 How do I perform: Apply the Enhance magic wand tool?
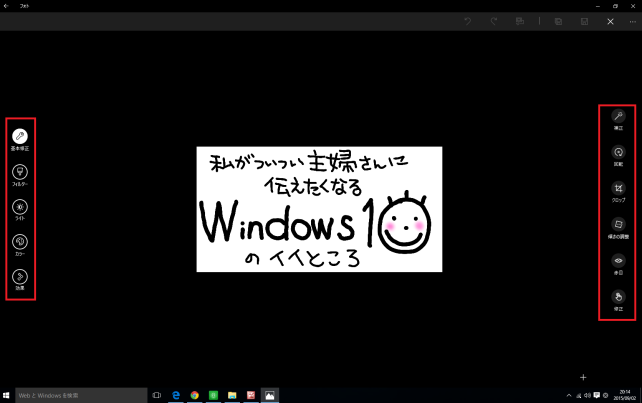(618, 116)
